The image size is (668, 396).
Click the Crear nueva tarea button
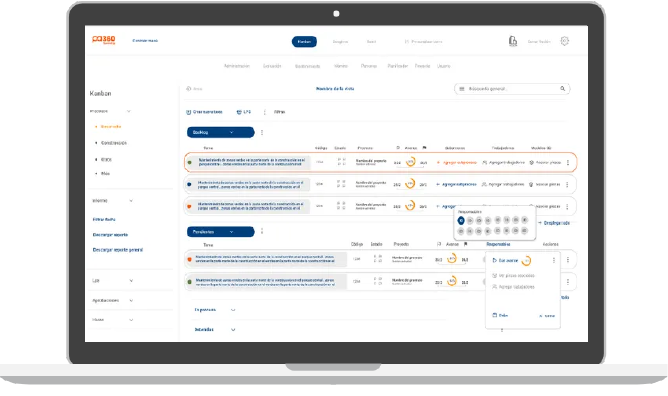pyautogui.click(x=204, y=112)
